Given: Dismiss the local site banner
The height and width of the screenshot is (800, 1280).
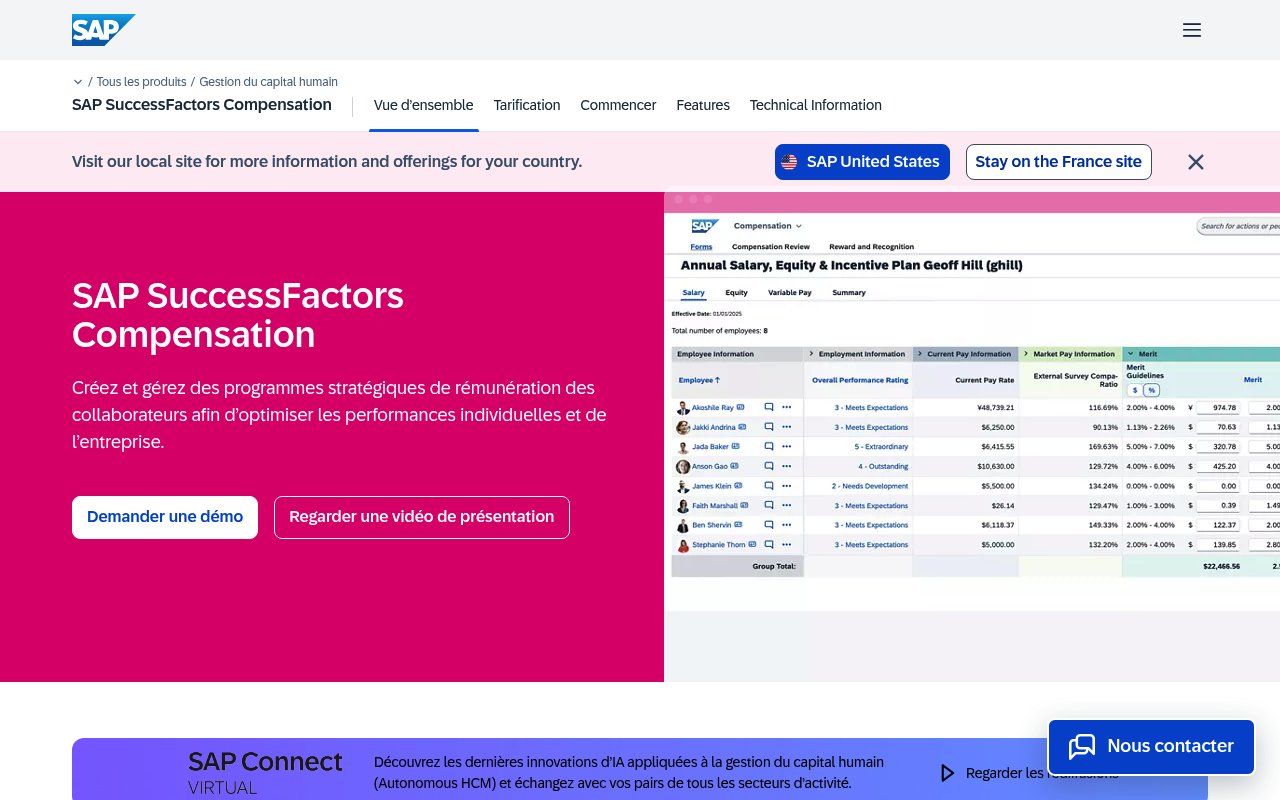Looking at the screenshot, I should 1196,162.
